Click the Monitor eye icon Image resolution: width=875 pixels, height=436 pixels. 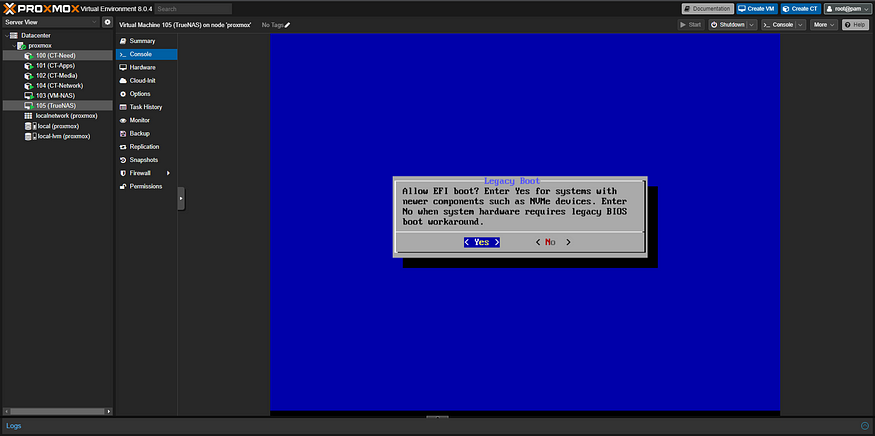tap(123, 121)
